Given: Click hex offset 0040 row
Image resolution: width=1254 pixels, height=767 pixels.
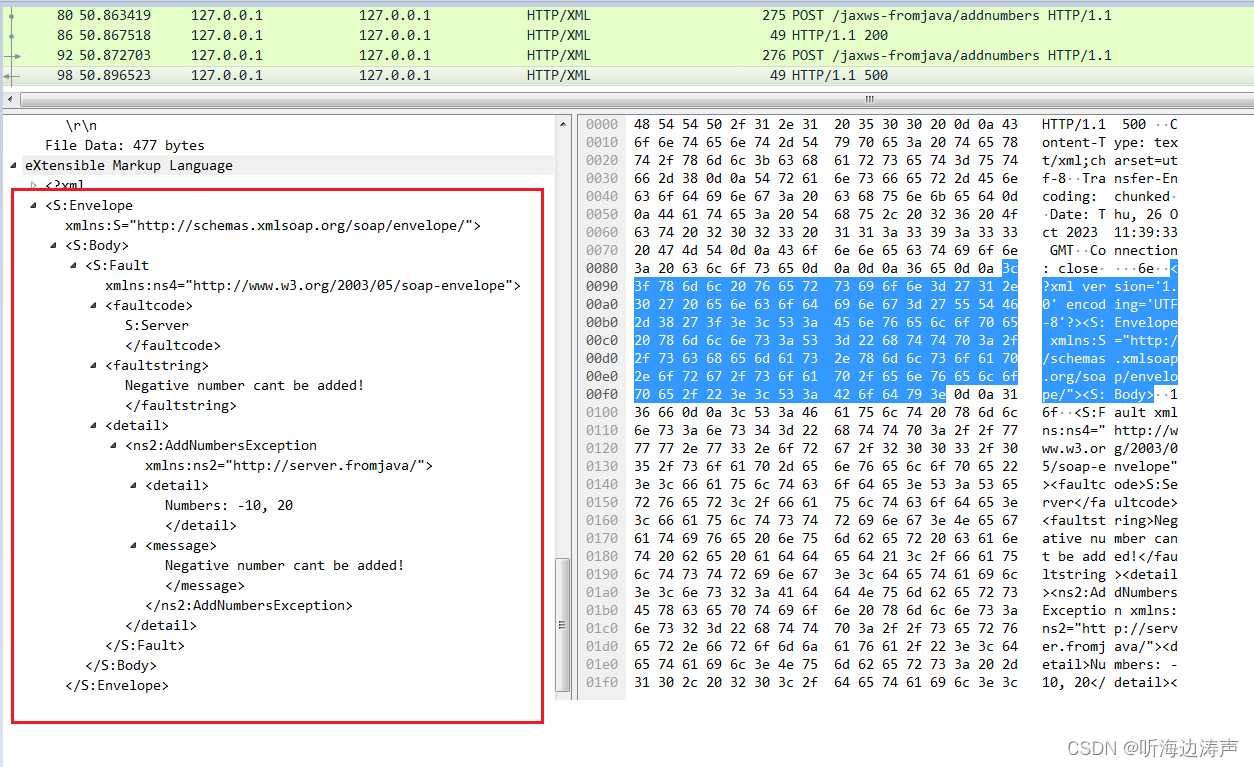Looking at the screenshot, I should coord(602,196).
